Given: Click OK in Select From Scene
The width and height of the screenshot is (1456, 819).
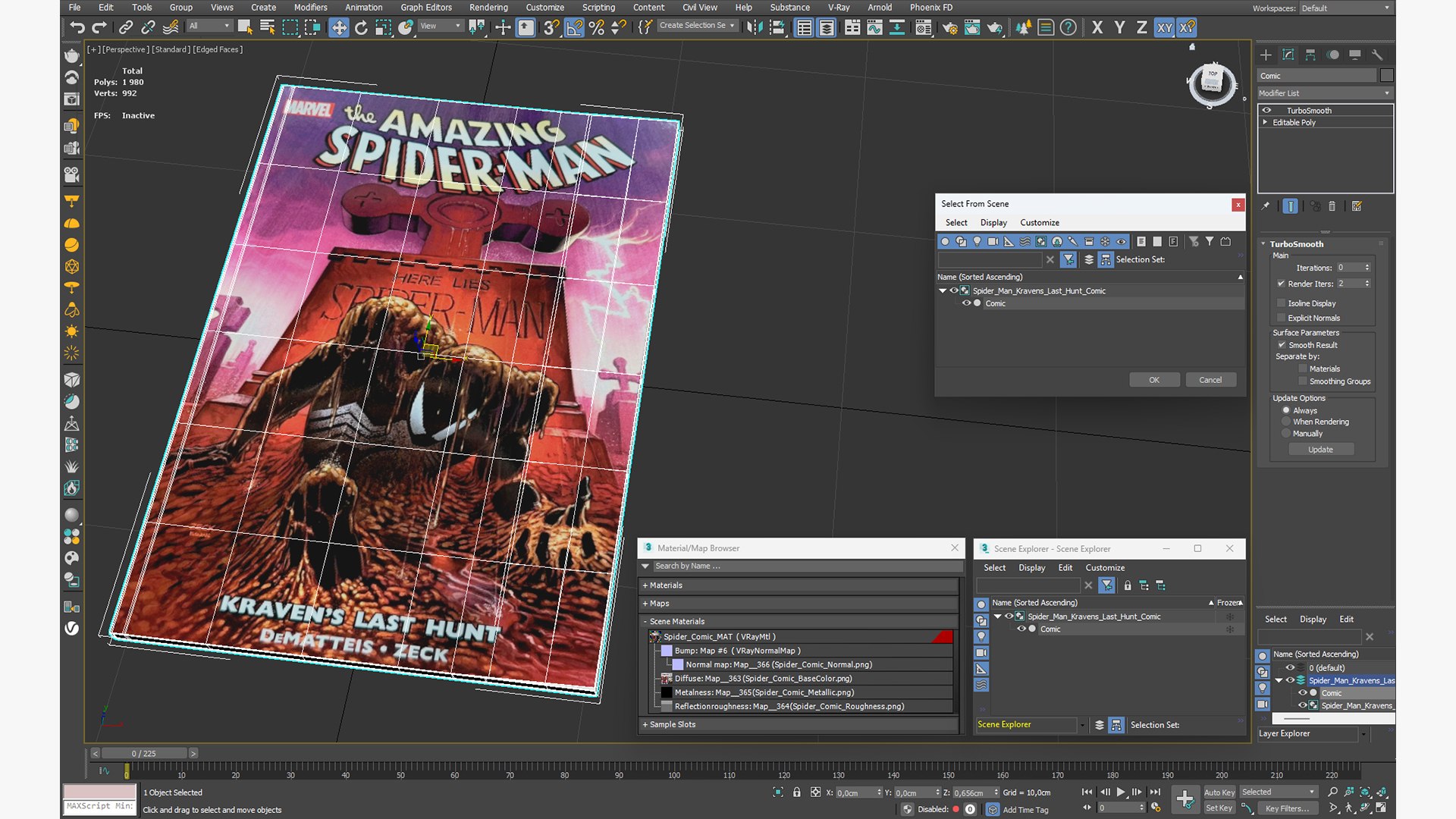Looking at the screenshot, I should point(1154,380).
